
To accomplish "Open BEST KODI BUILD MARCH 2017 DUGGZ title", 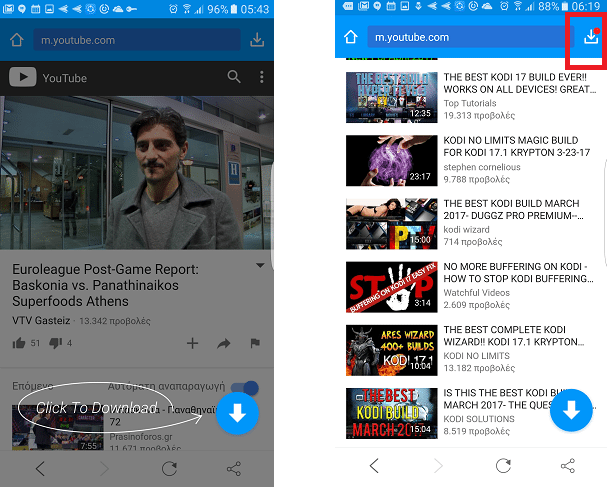I will point(513,209).
